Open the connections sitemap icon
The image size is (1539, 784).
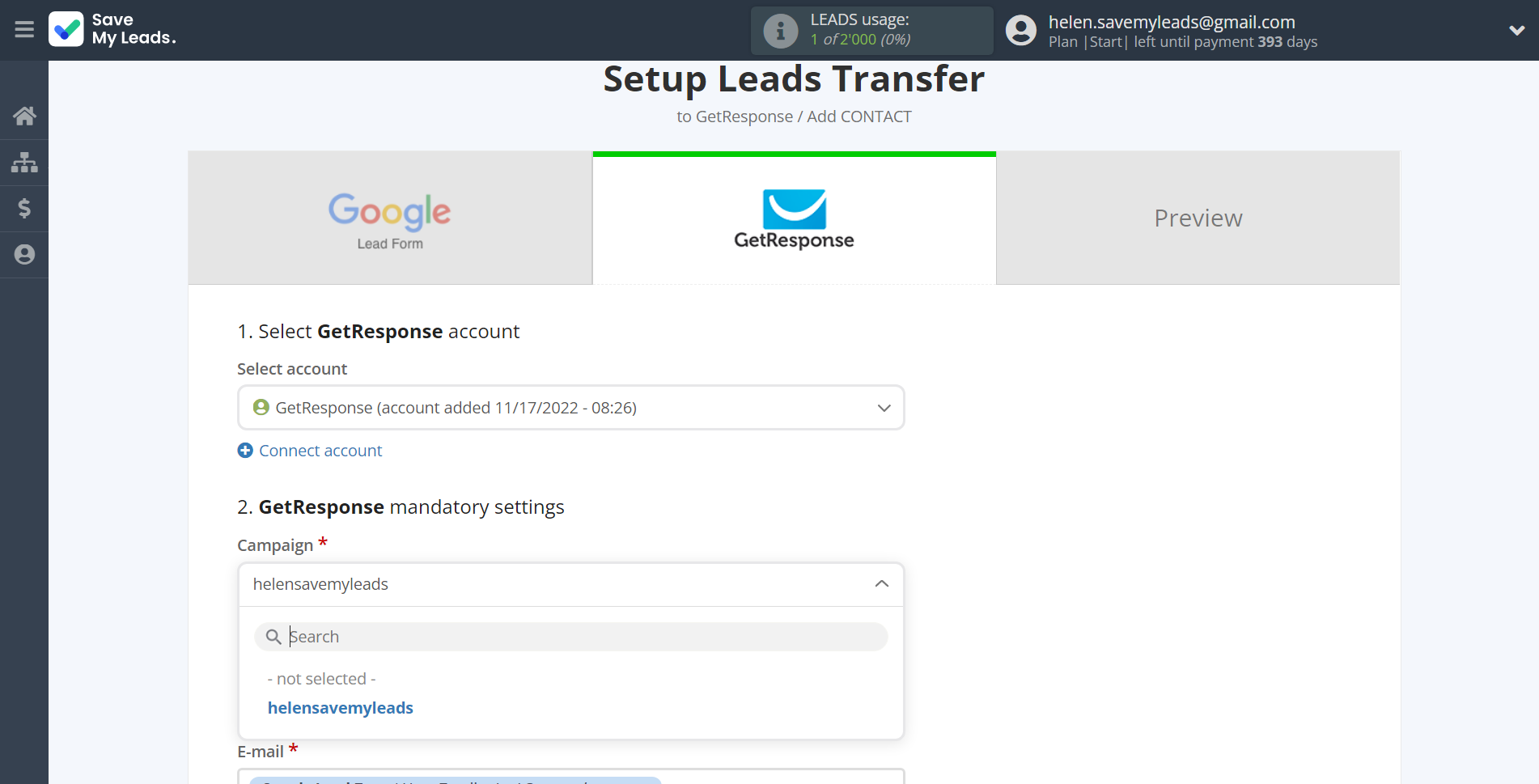24,163
